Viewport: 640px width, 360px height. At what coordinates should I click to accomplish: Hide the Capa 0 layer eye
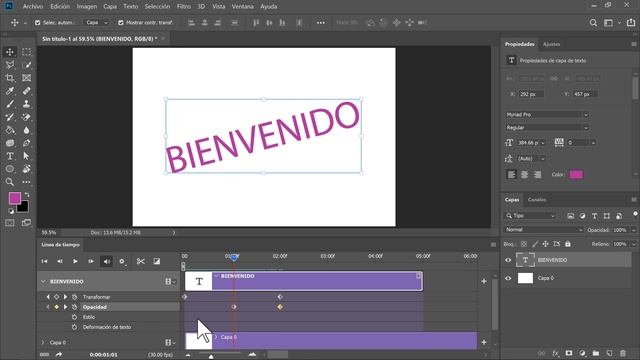pyautogui.click(x=508, y=278)
